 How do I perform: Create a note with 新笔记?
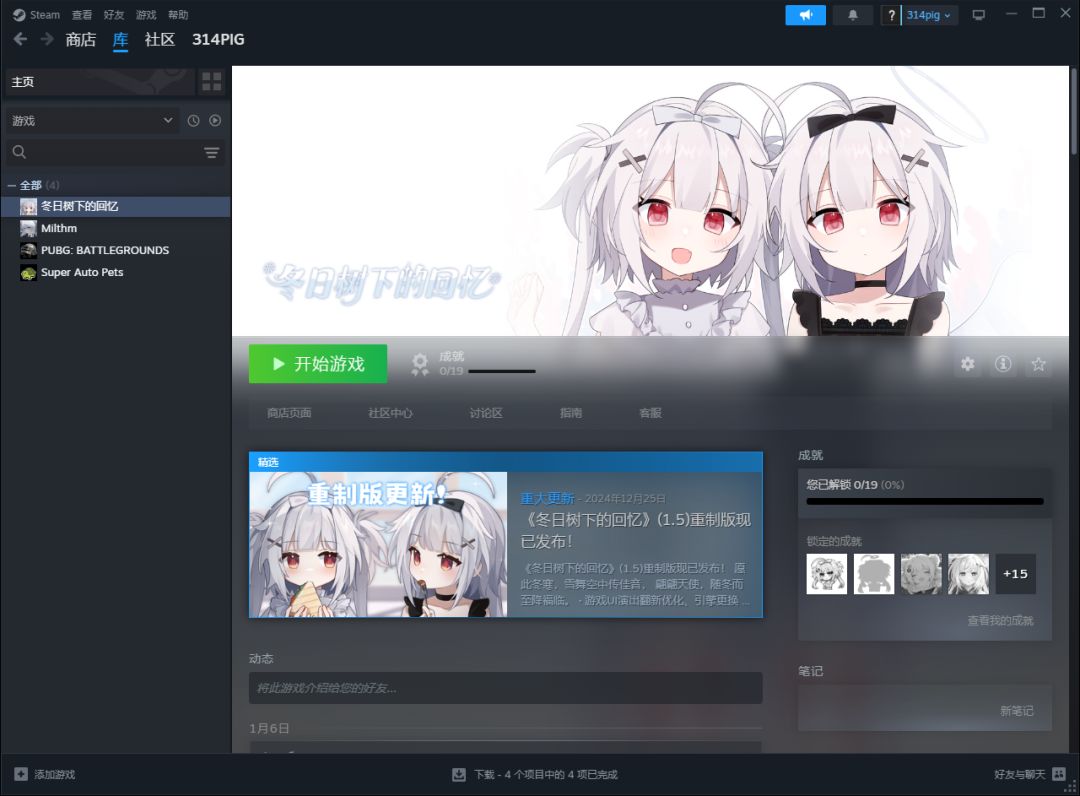coord(1017,711)
